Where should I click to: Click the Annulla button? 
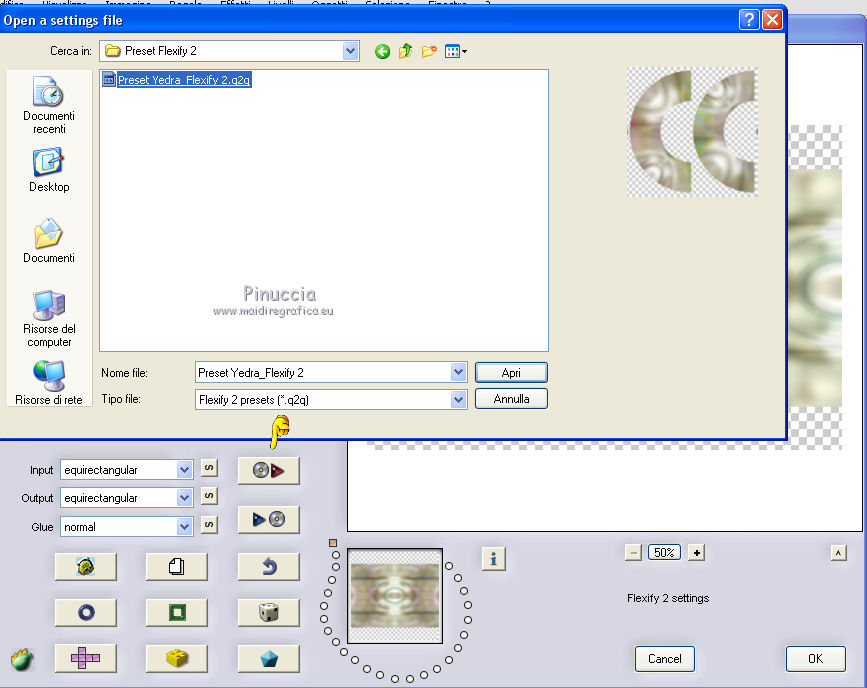511,399
